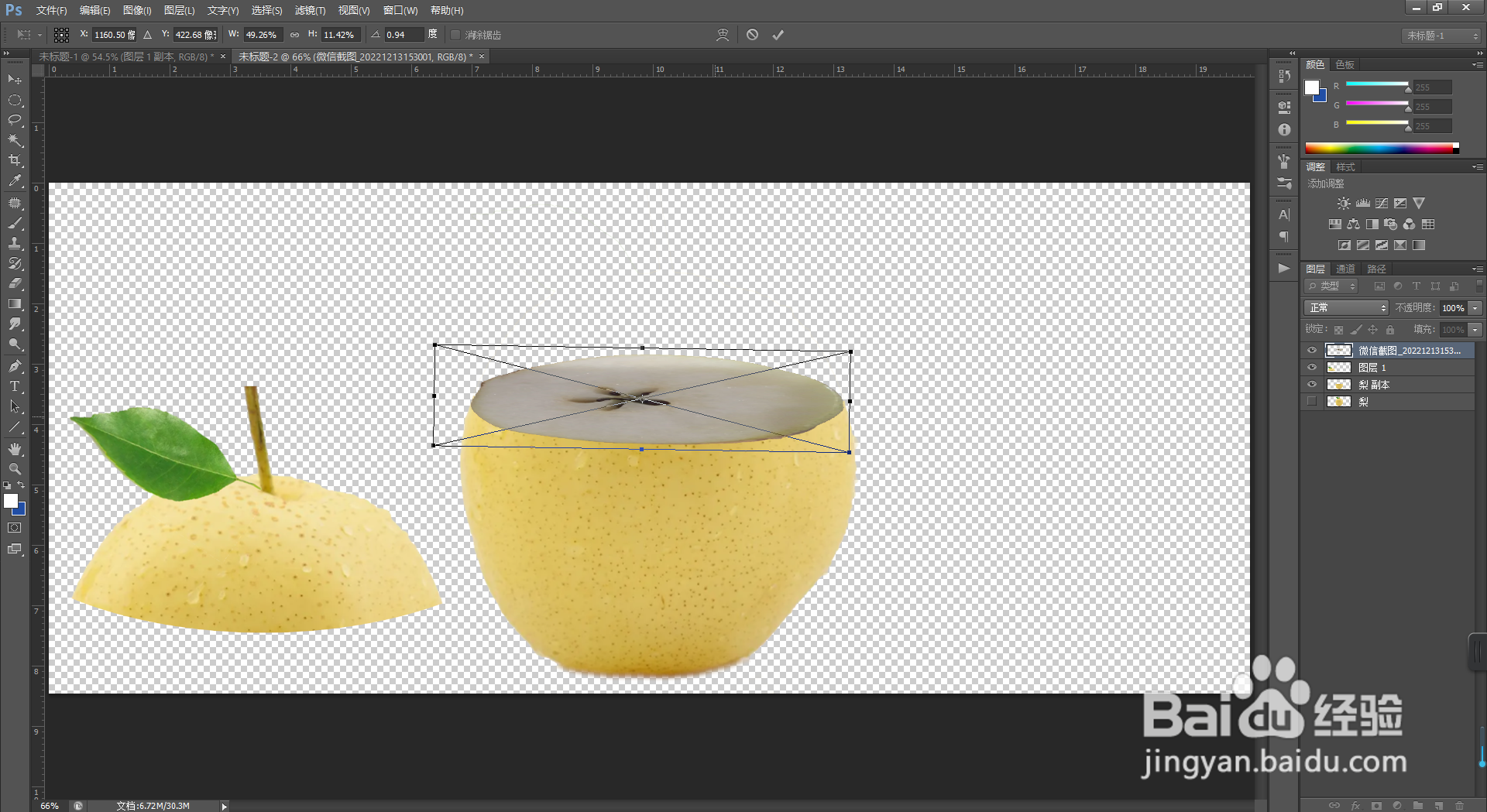Cancel the transform with the circle-slash icon
Image resolution: width=1487 pixels, height=812 pixels.
pos(752,35)
